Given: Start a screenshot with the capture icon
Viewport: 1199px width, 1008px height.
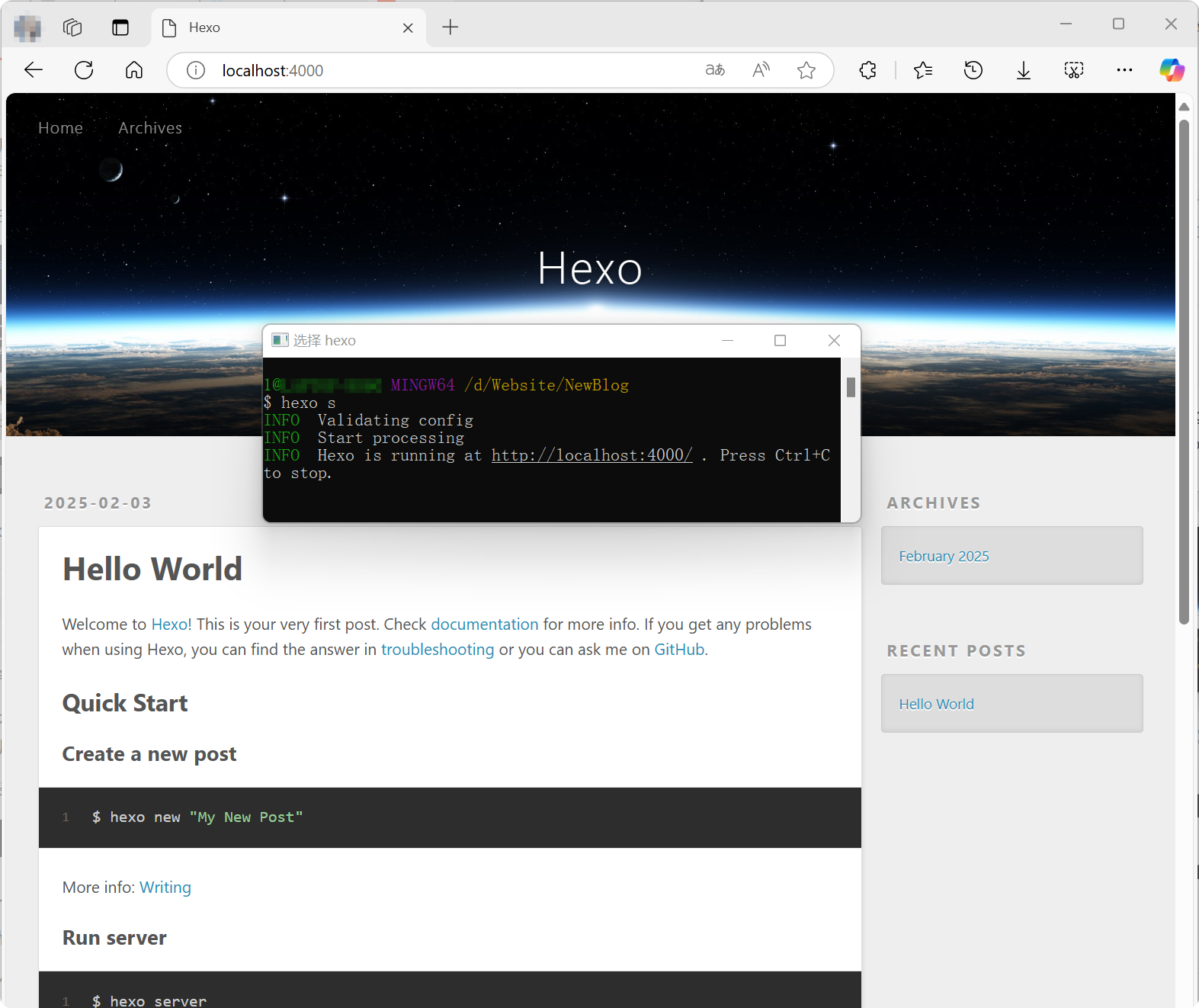Looking at the screenshot, I should (1074, 70).
